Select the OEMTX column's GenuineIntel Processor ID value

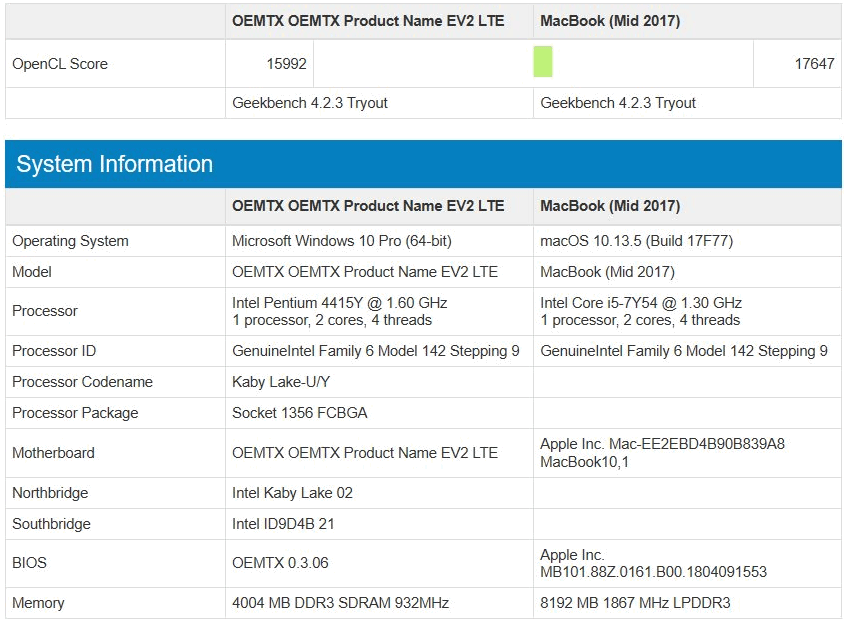tap(376, 351)
